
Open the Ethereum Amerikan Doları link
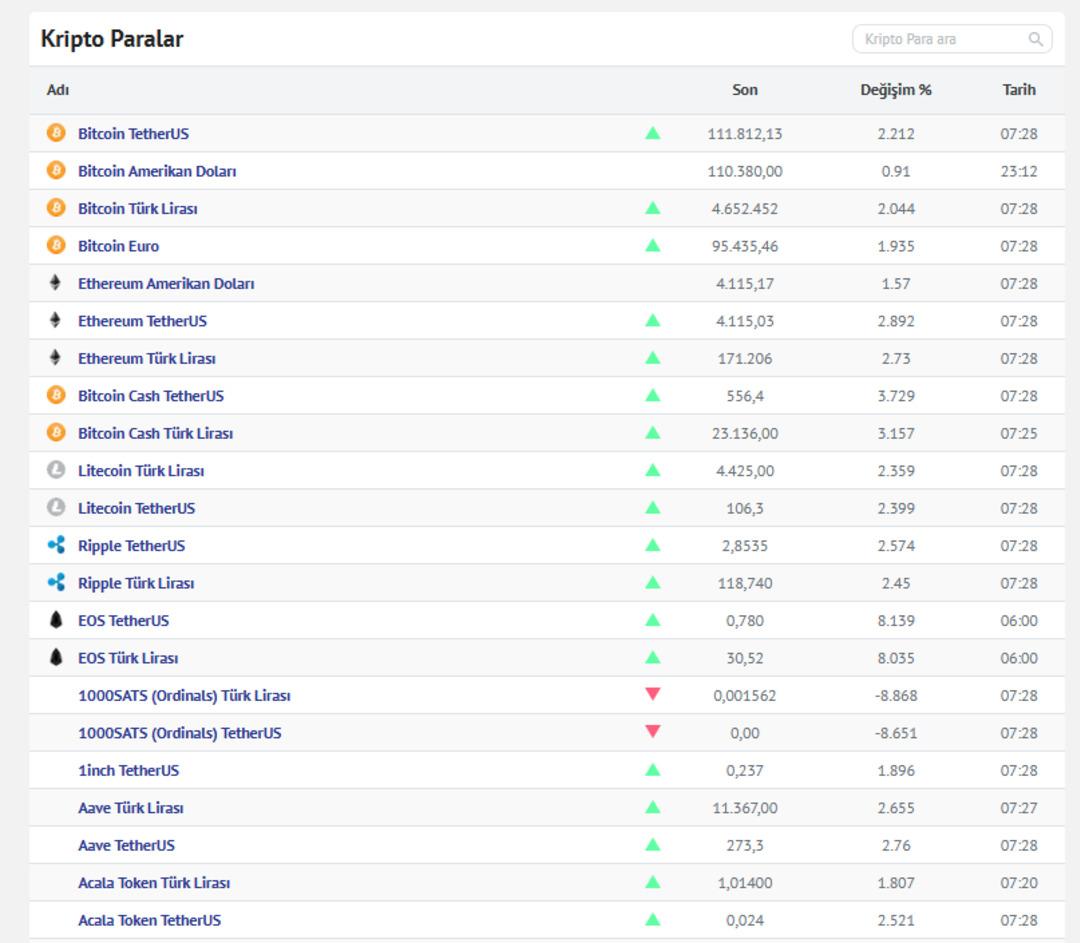166,283
